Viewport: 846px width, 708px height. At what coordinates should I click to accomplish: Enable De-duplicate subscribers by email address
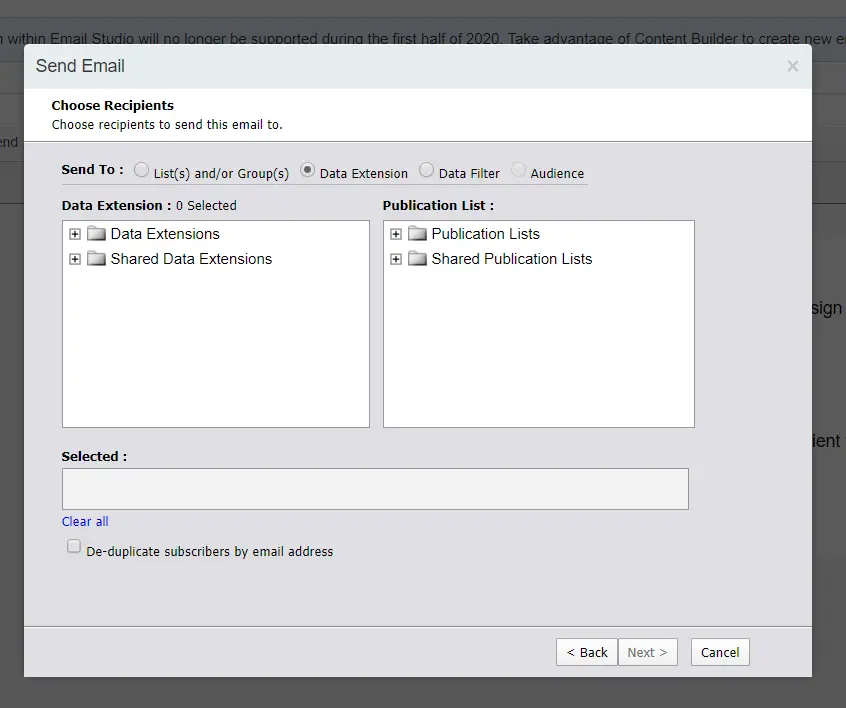pos(74,547)
